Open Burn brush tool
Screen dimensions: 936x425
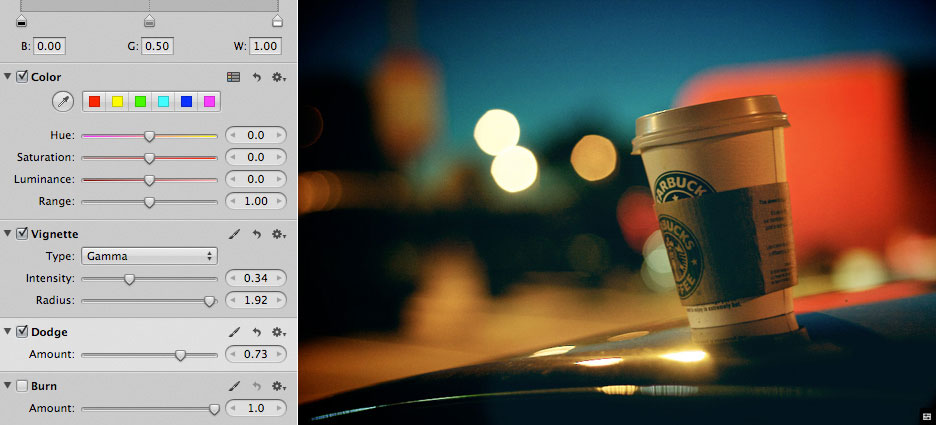point(235,386)
